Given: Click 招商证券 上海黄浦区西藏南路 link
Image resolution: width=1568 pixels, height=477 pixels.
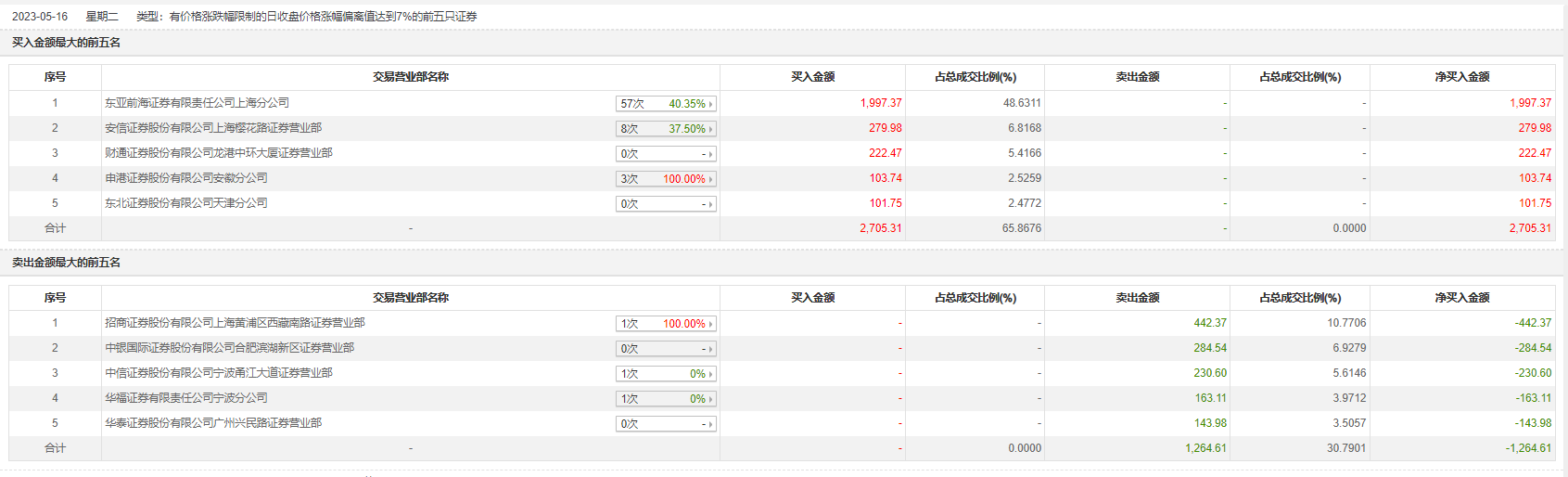Looking at the screenshot, I should (235, 323).
